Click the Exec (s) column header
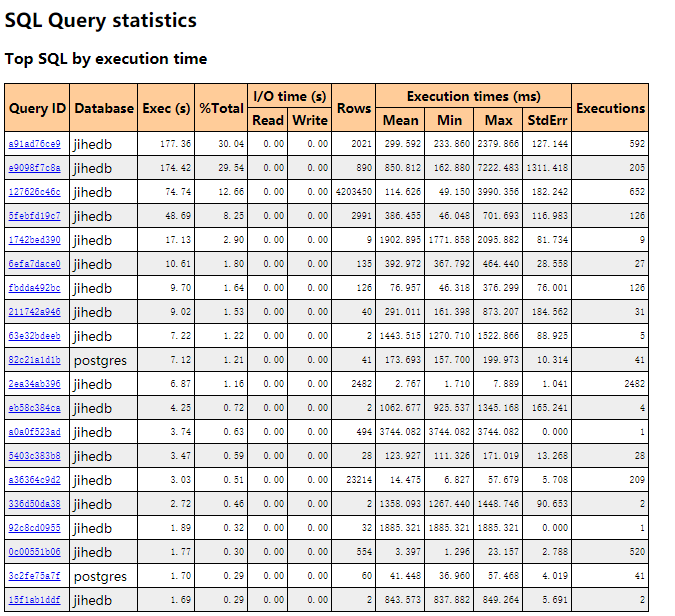The image size is (675, 616). pyautogui.click(x=166, y=108)
